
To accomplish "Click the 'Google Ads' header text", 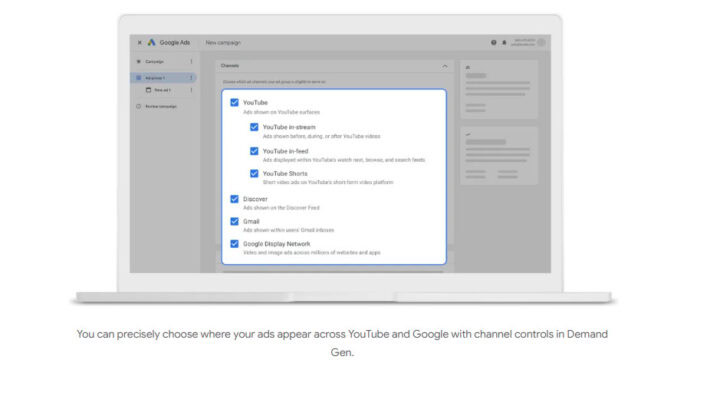I will point(175,43).
